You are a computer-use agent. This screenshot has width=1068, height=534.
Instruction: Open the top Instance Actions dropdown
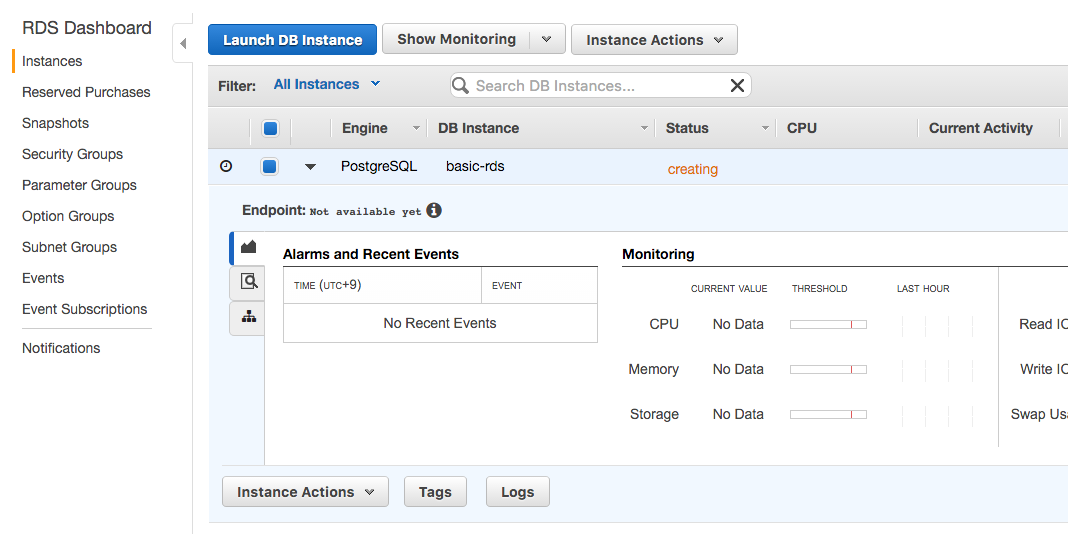point(654,40)
